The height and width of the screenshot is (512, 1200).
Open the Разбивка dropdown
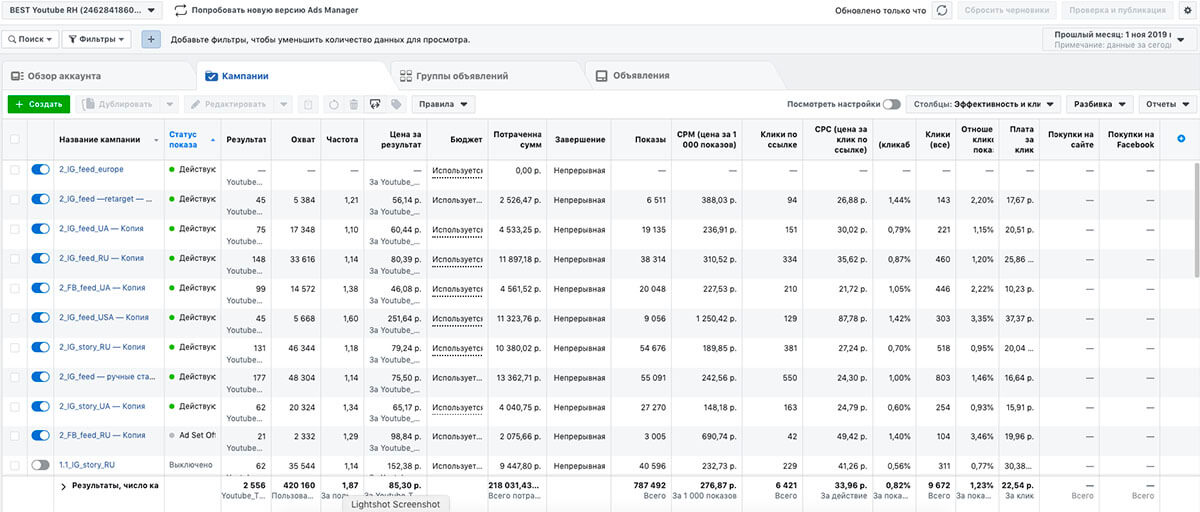(1099, 104)
